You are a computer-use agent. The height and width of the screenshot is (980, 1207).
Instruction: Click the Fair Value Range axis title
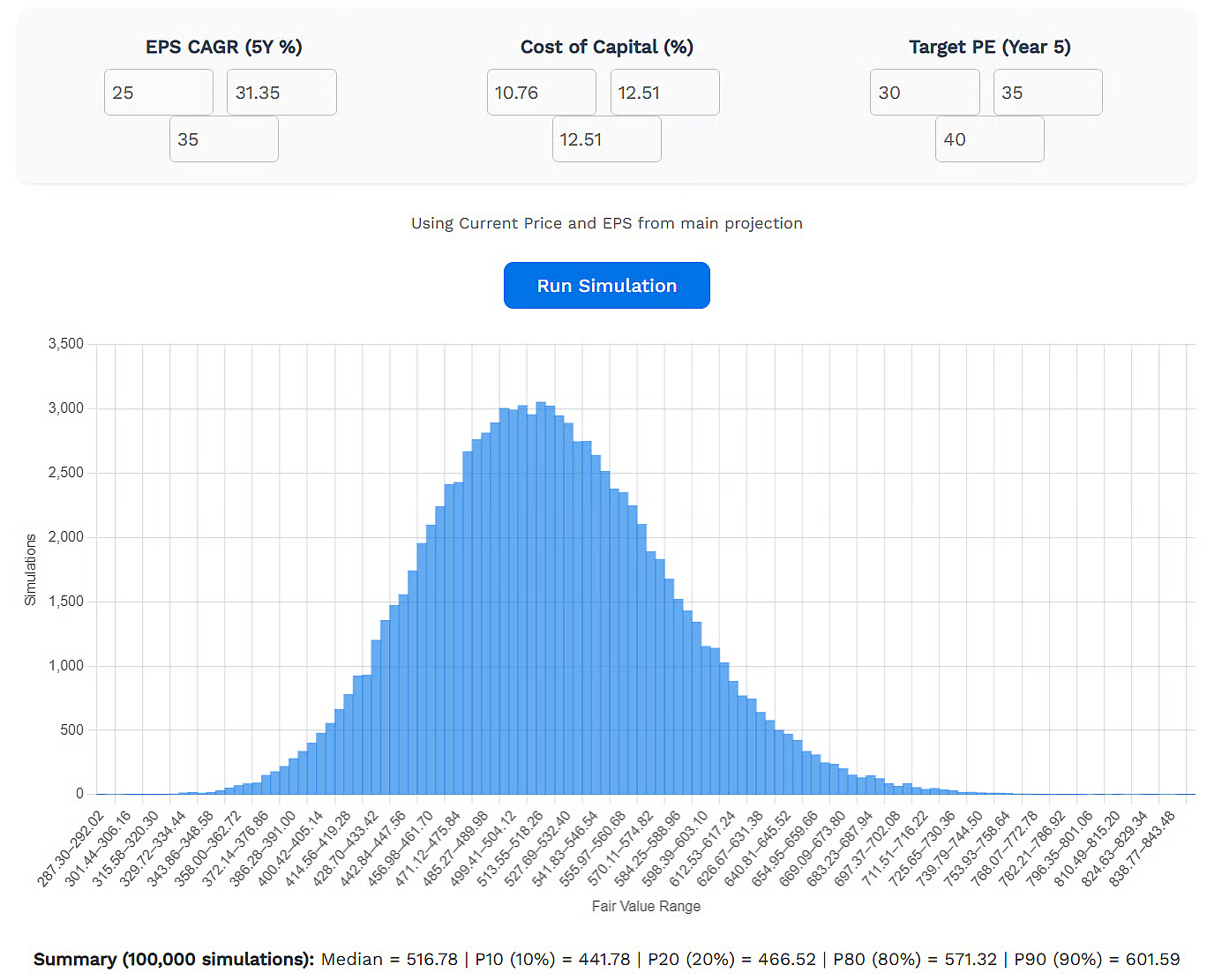coord(646,906)
